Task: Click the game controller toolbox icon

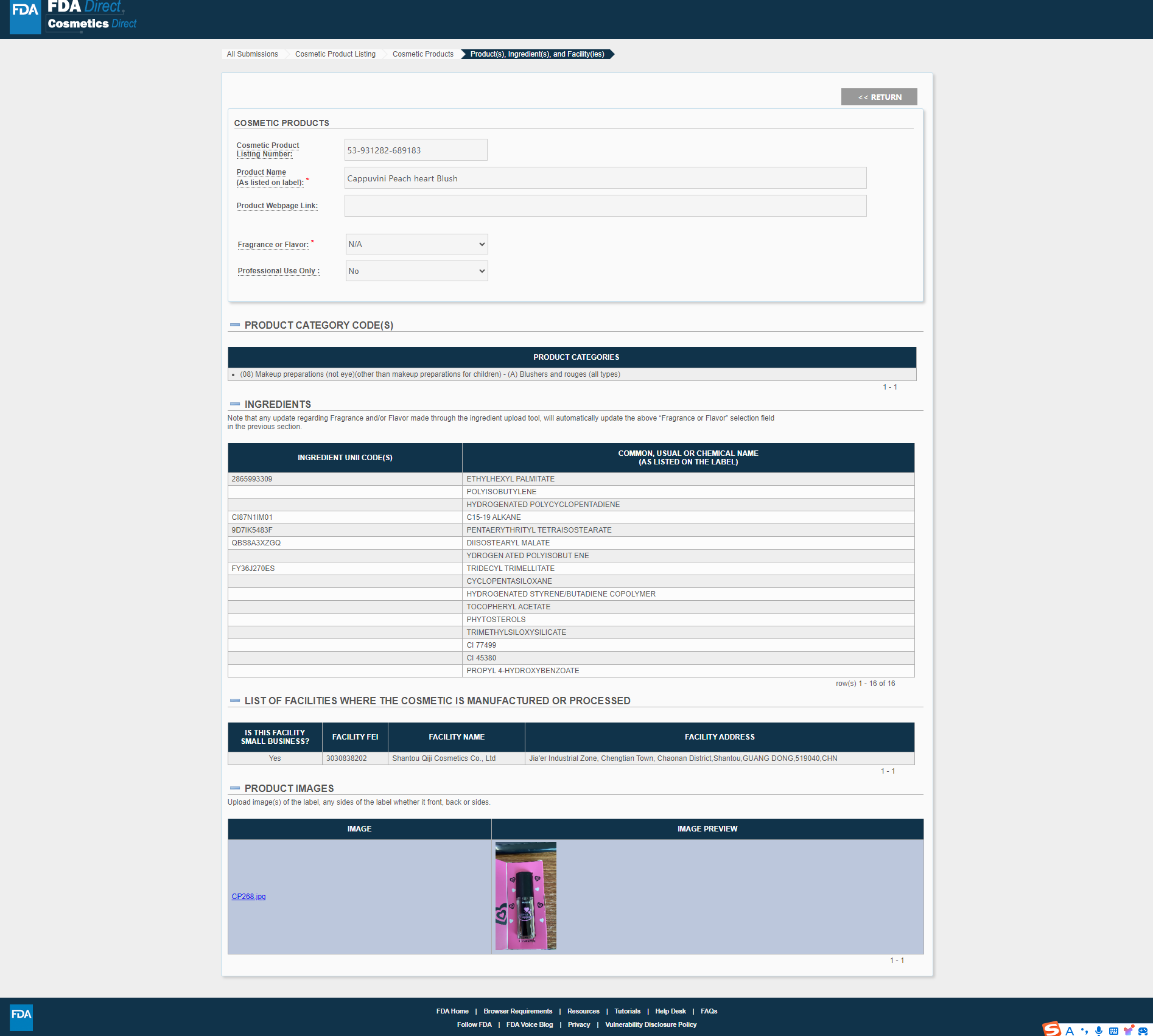Action: 1143,1031
